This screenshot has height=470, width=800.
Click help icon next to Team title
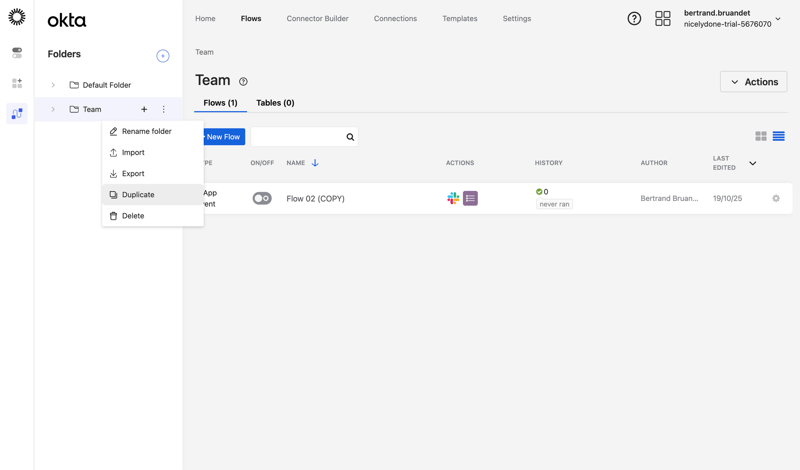coord(243,82)
